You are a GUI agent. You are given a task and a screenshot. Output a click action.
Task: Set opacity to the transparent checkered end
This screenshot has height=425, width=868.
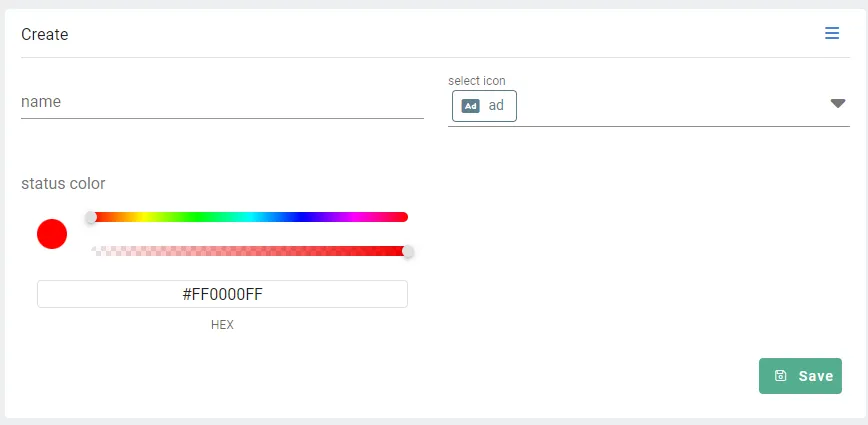point(94,251)
